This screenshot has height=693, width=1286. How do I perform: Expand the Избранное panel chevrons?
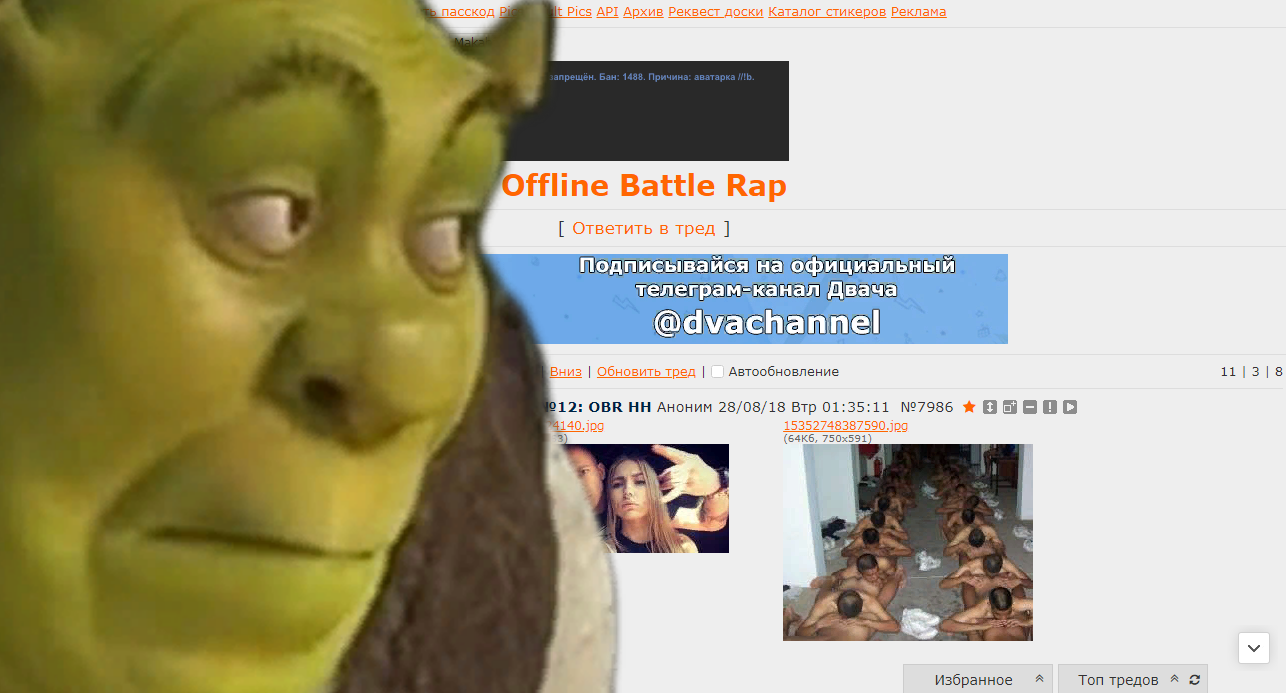(x=1039, y=679)
